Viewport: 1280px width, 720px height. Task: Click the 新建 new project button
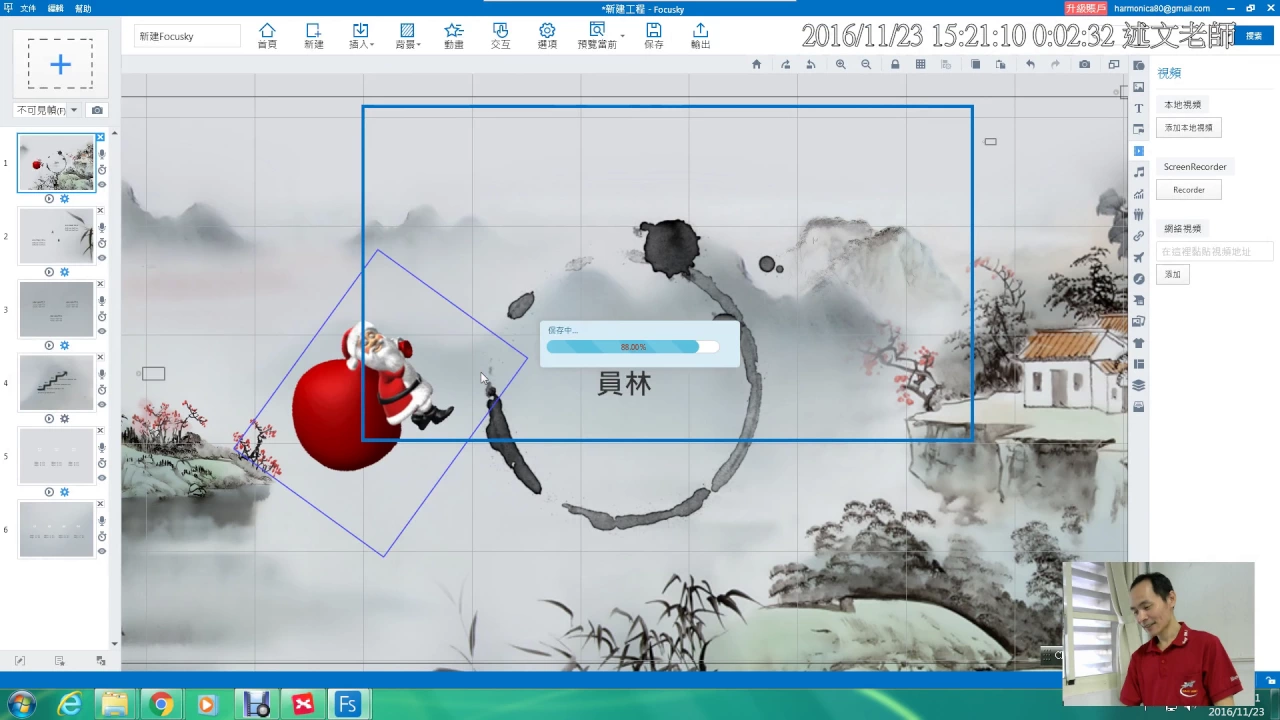pos(314,36)
